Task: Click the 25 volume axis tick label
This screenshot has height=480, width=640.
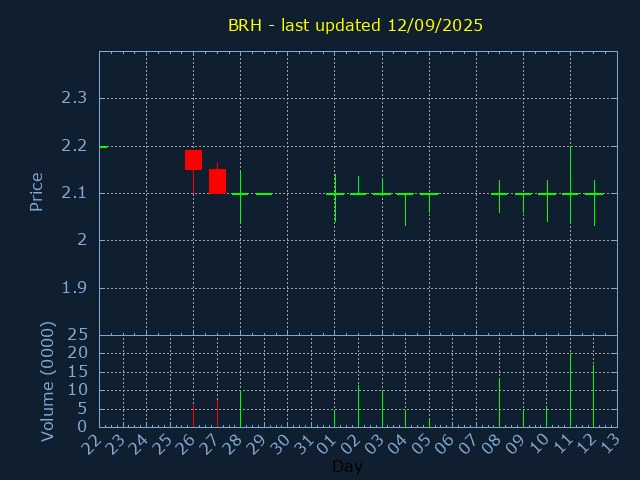Action: (78, 335)
